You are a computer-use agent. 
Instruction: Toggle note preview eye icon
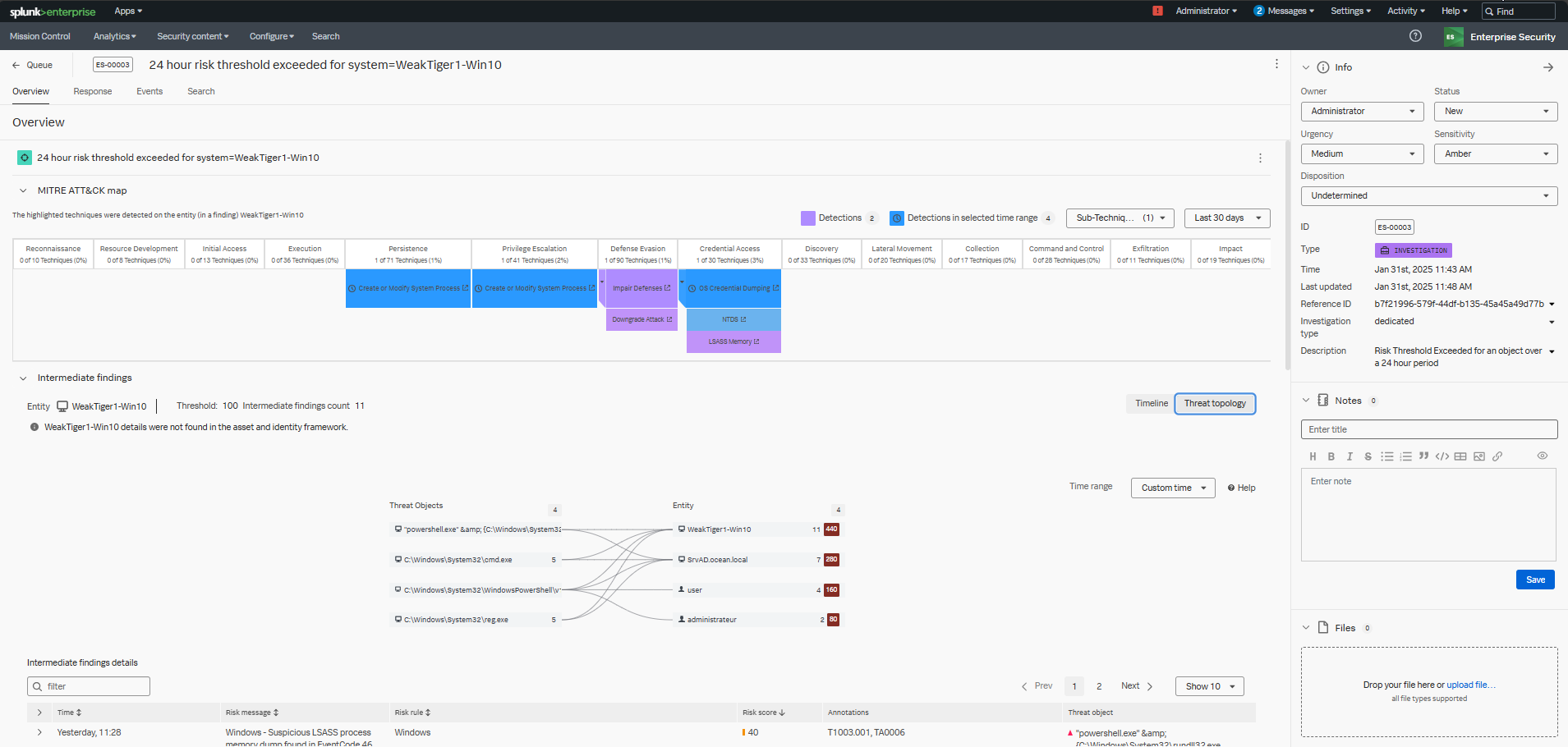coord(1543,456)
